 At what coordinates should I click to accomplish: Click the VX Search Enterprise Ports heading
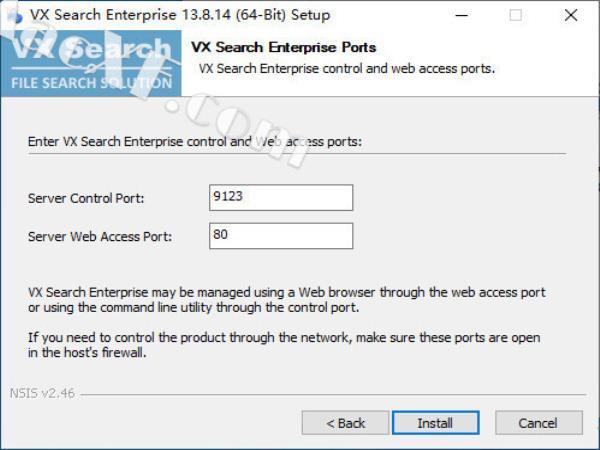pyautogui.click(x=284, y=47)
